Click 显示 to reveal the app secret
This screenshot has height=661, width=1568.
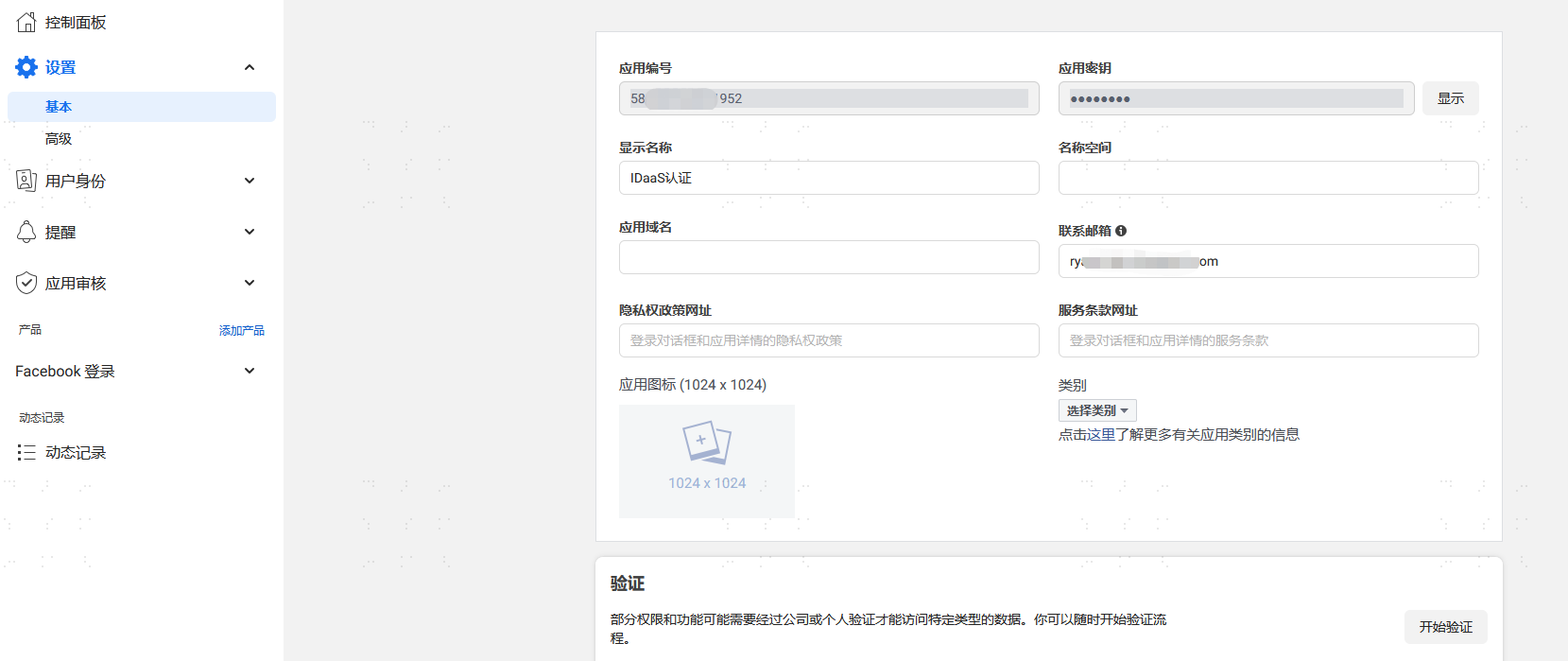[x=1451, y=98]
